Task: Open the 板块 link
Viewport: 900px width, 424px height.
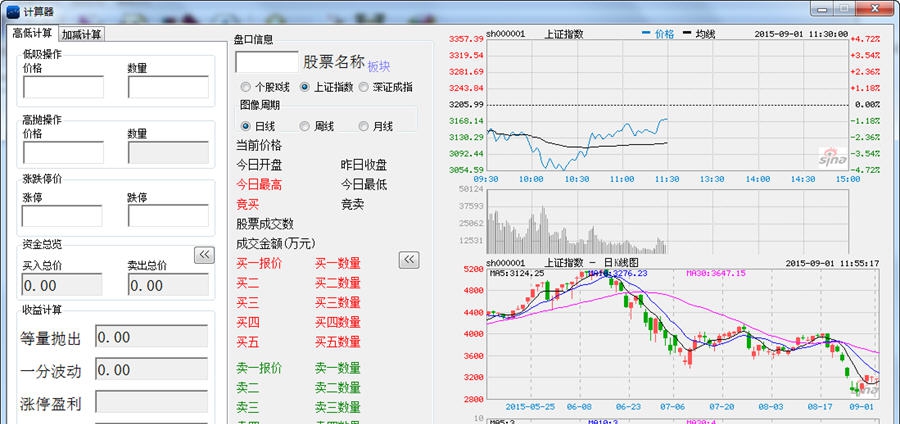Action: point(379,66)
